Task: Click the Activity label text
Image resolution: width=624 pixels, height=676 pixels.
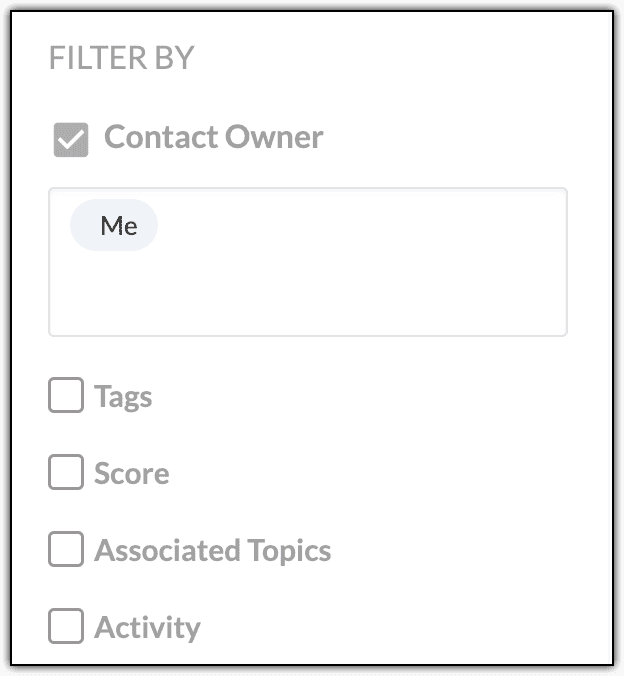Action: coord(147,628)
